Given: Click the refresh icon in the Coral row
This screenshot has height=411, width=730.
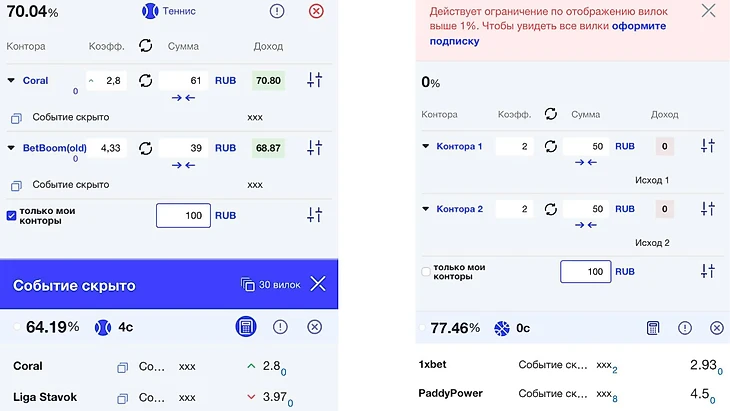Looking at the screenshot, I should [x=146, y=80].
